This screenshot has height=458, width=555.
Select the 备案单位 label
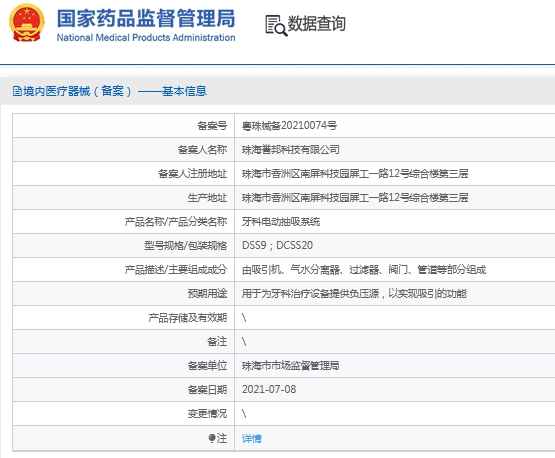(x=207, y=366)
